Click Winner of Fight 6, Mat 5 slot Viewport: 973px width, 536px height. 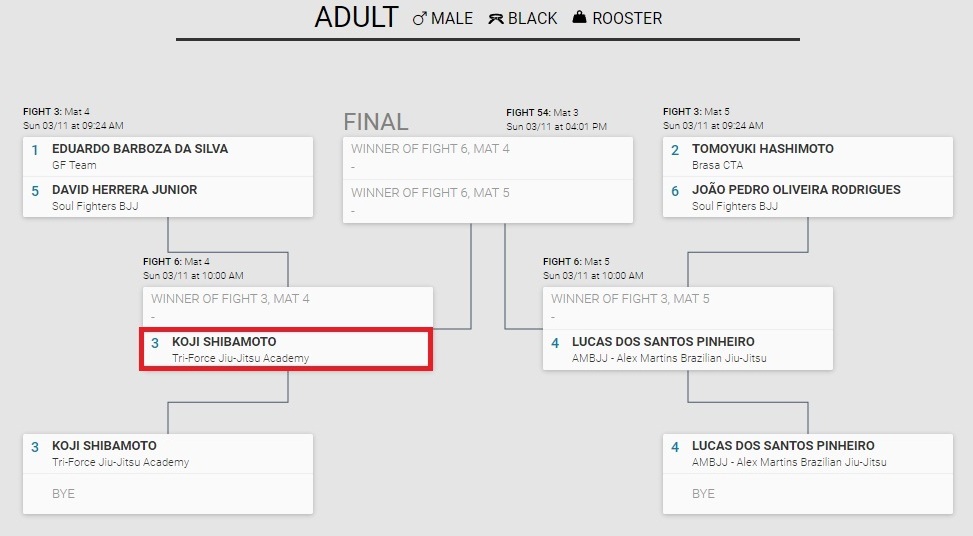[x=488, y=202]
